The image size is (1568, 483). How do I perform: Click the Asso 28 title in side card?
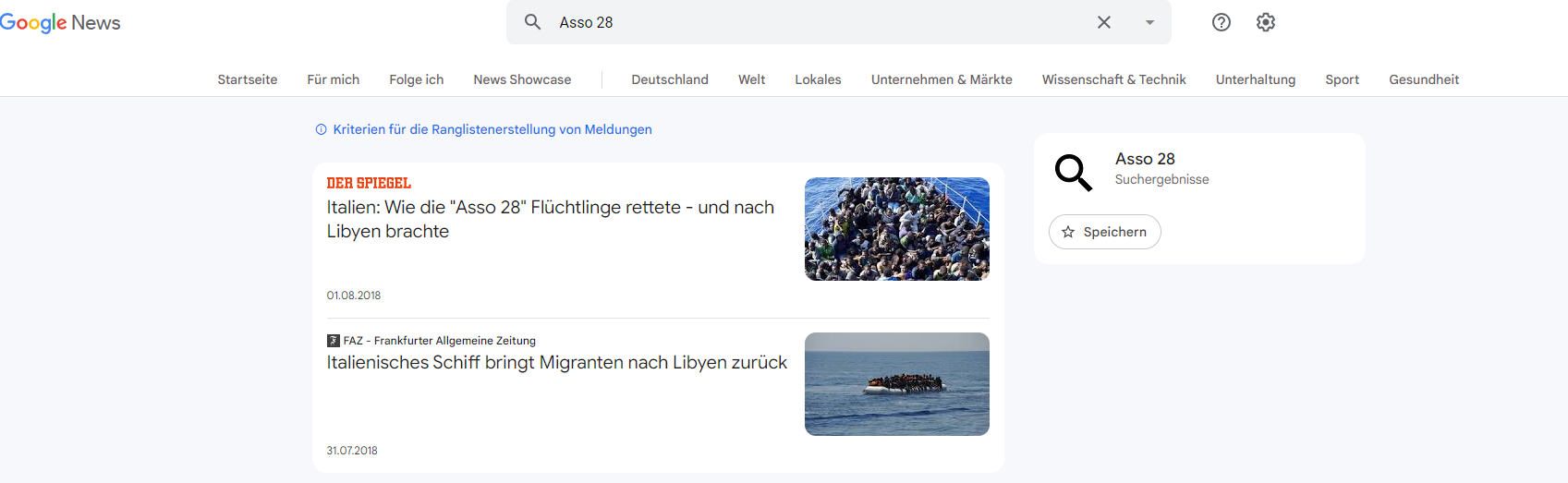point(1145,159)
